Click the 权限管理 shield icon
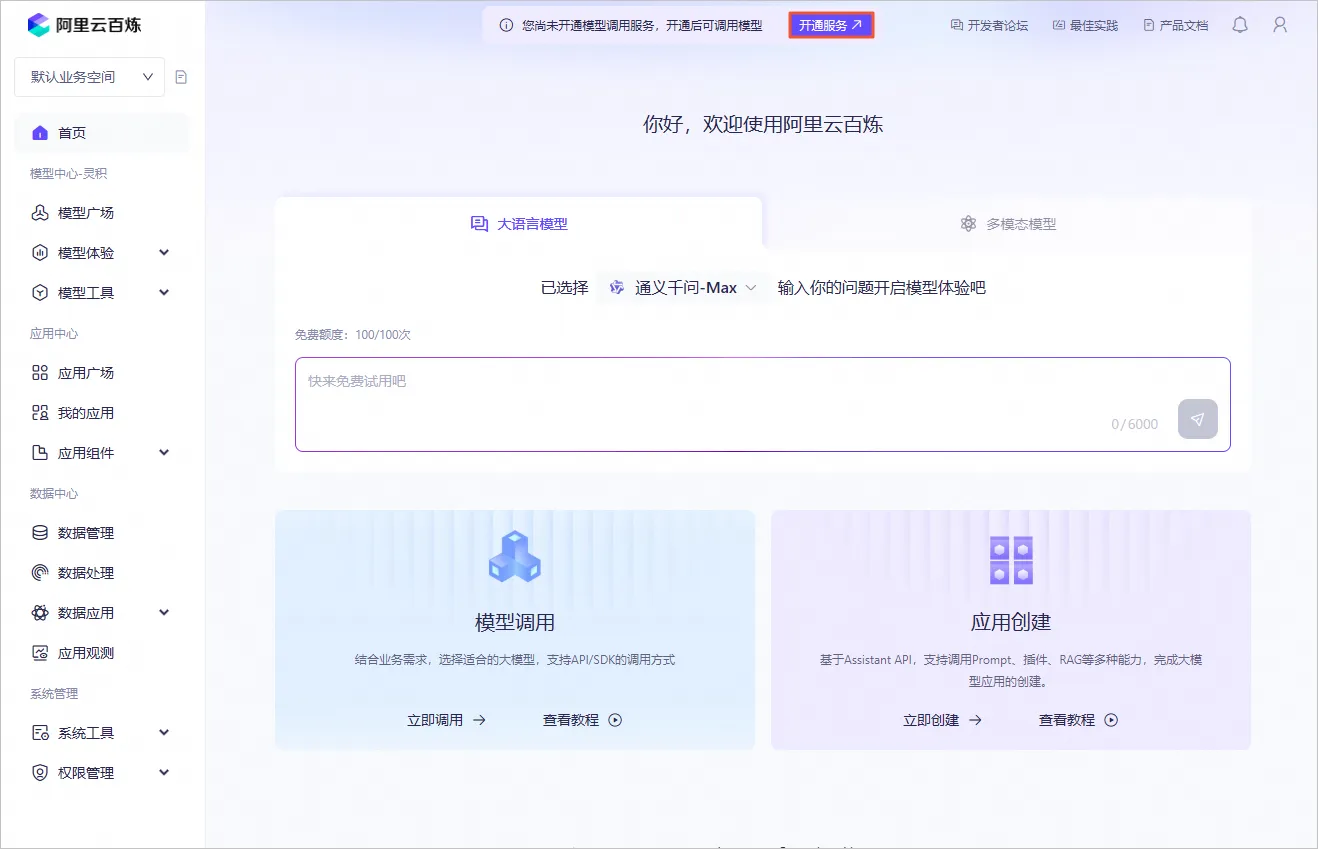 click(x=40, y=773)
